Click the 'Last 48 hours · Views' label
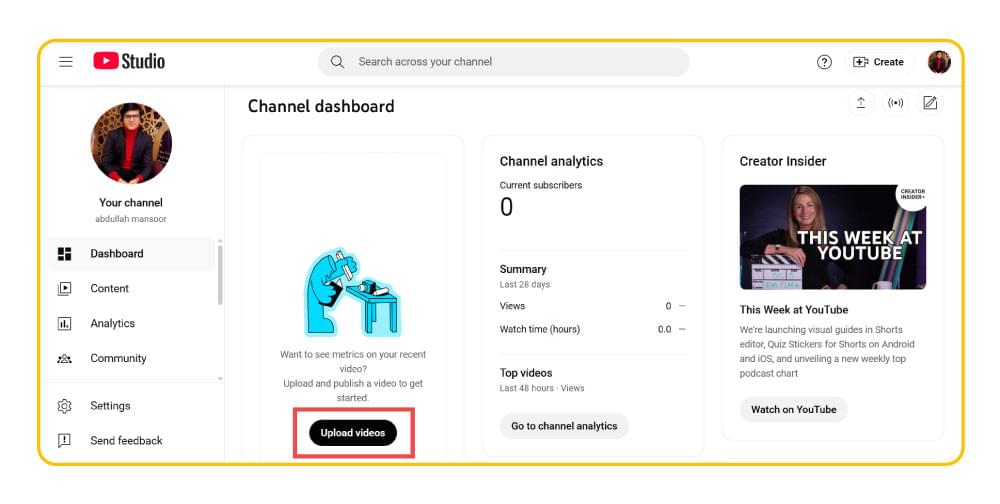This screenshot has width=1000, height=504. click(x=542, y=388)
